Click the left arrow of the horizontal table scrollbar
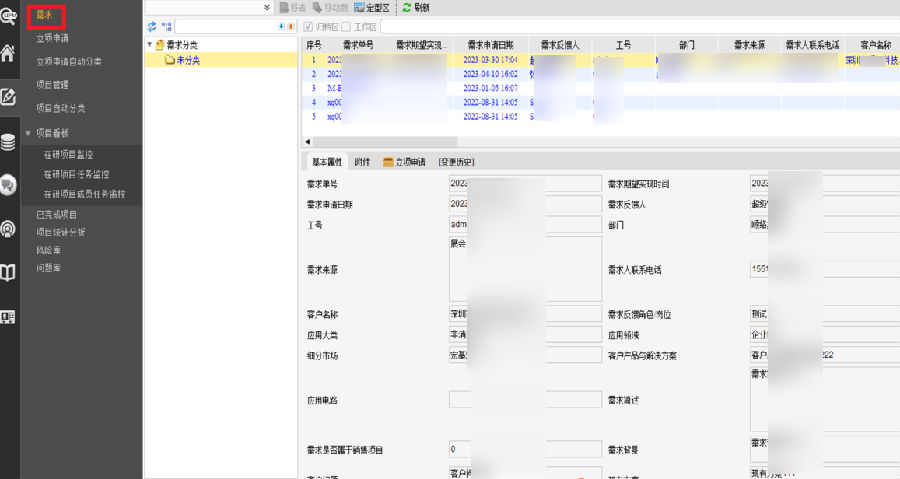Screen dimensions: 900x479 pos(307,142)
